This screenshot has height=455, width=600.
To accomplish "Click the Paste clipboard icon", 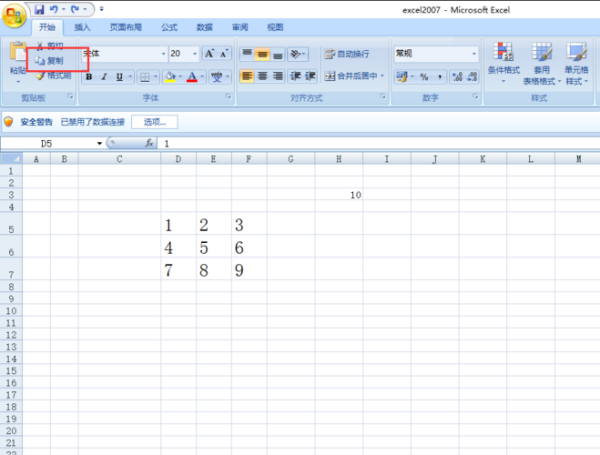I will [x=17, y=51].
